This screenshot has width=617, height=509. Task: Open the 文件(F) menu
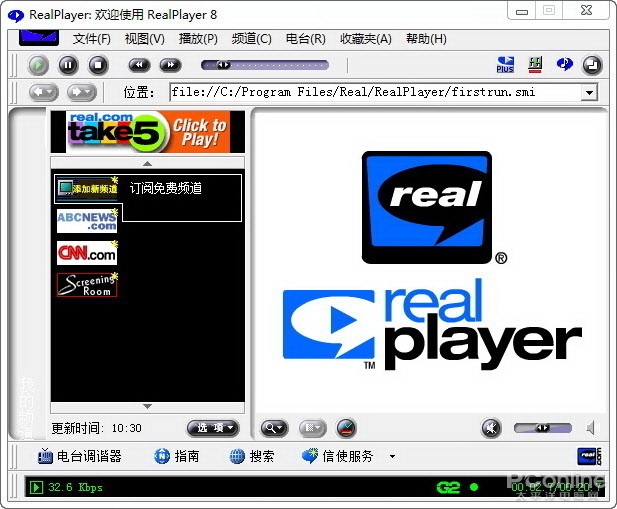point(91,39)
